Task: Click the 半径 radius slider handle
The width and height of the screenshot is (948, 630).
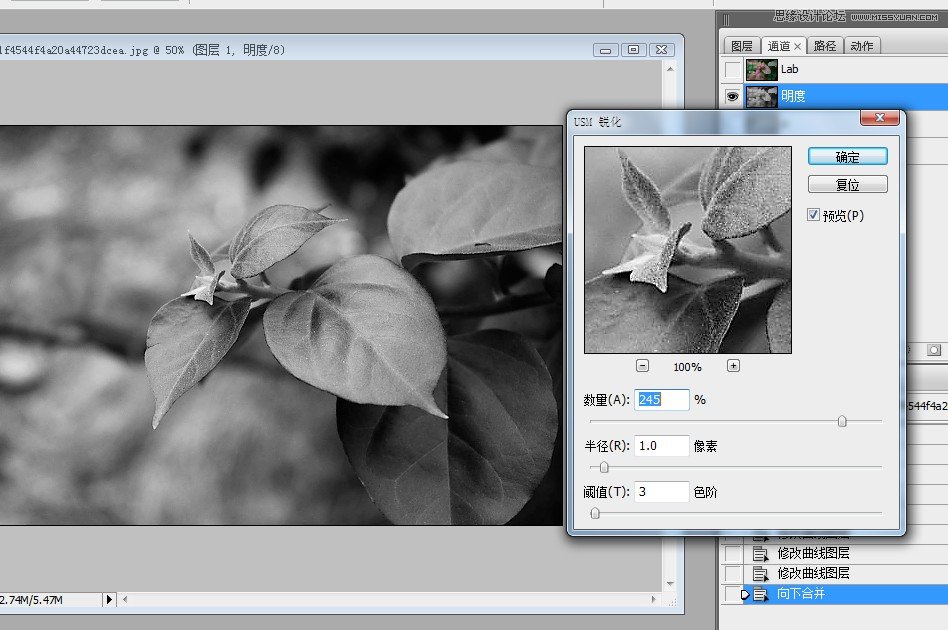Action: click(x=603, y=467)
